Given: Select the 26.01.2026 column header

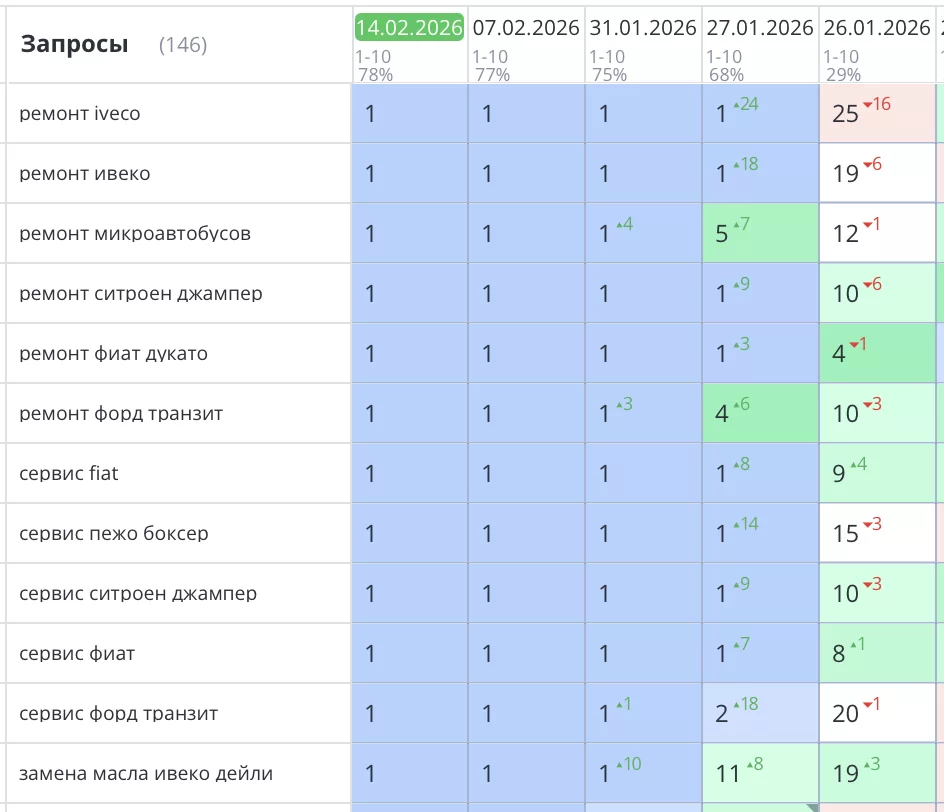Looking at the screenshot, I should point(877,28).
